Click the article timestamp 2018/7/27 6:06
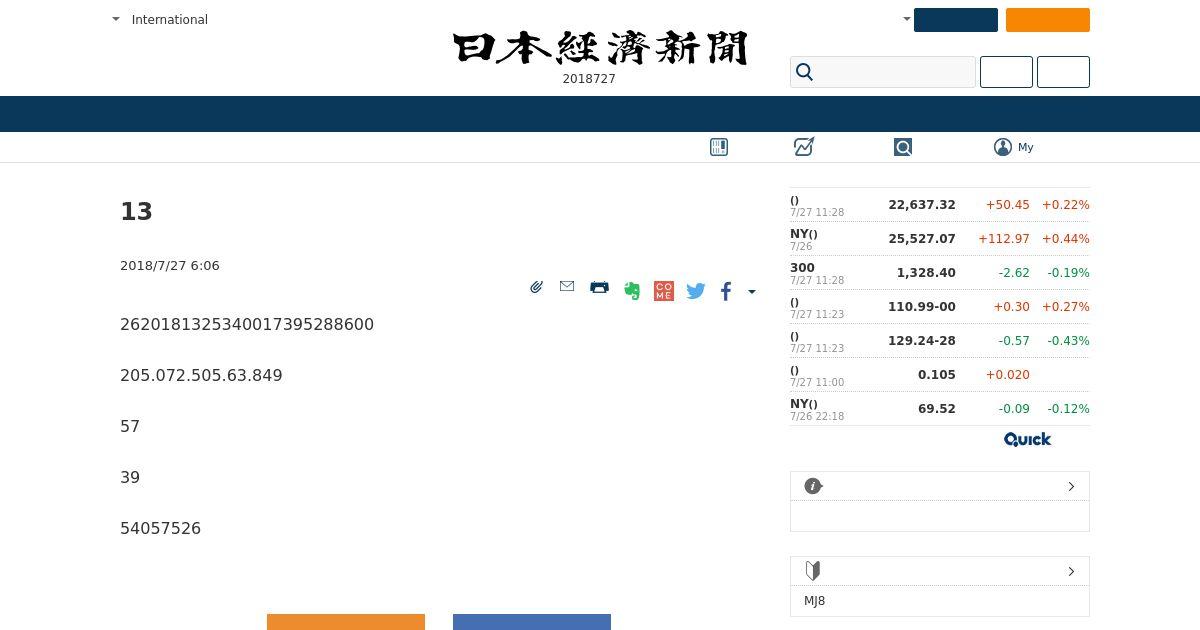1200x630 pixels. 170,266
